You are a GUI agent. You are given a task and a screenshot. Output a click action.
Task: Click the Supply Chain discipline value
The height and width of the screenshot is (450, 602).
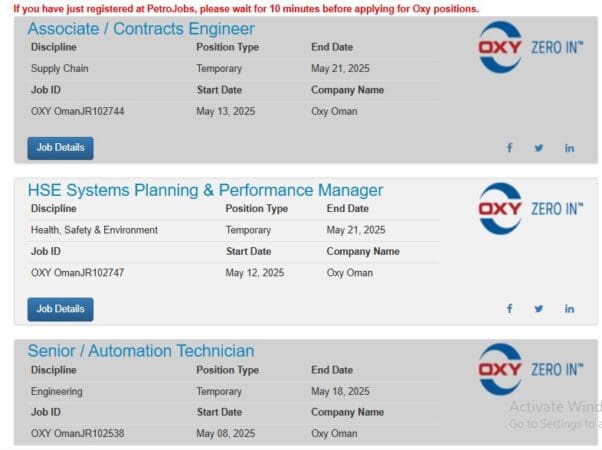pos(60,68)
